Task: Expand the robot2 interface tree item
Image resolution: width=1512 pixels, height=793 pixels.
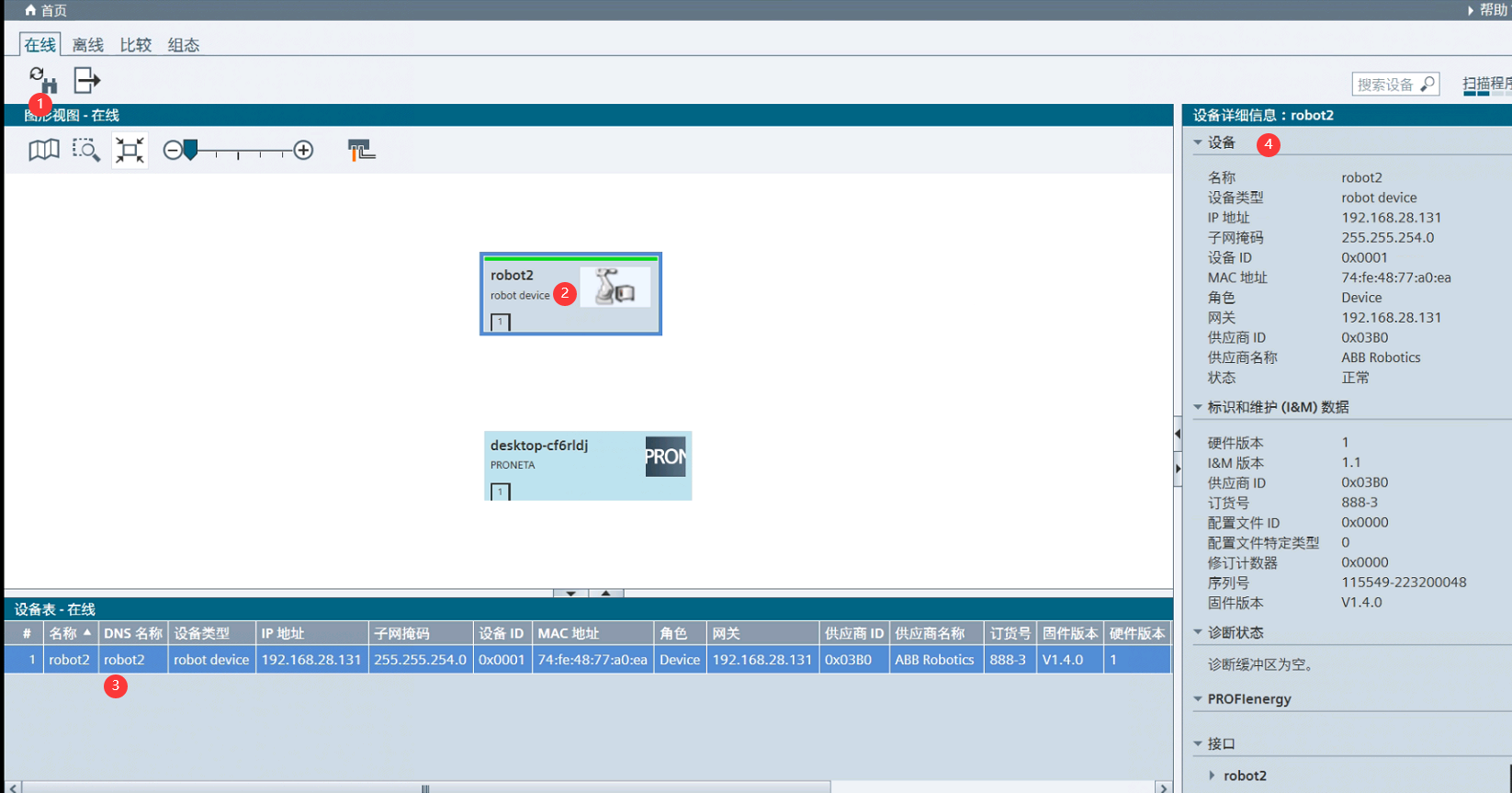Action: tap(1213, 776)
